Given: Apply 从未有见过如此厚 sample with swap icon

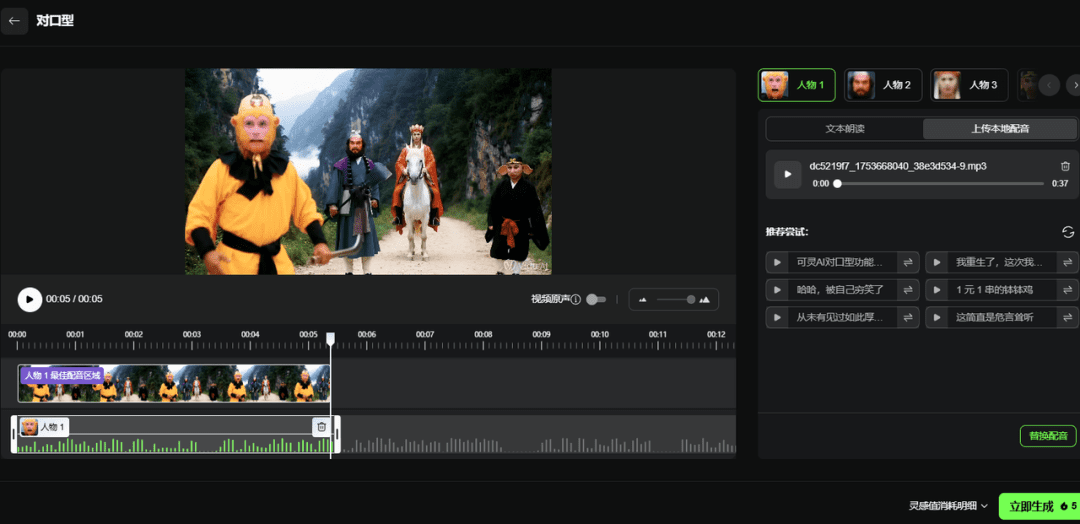Looking at the screenshot, I should coord(908,317).
